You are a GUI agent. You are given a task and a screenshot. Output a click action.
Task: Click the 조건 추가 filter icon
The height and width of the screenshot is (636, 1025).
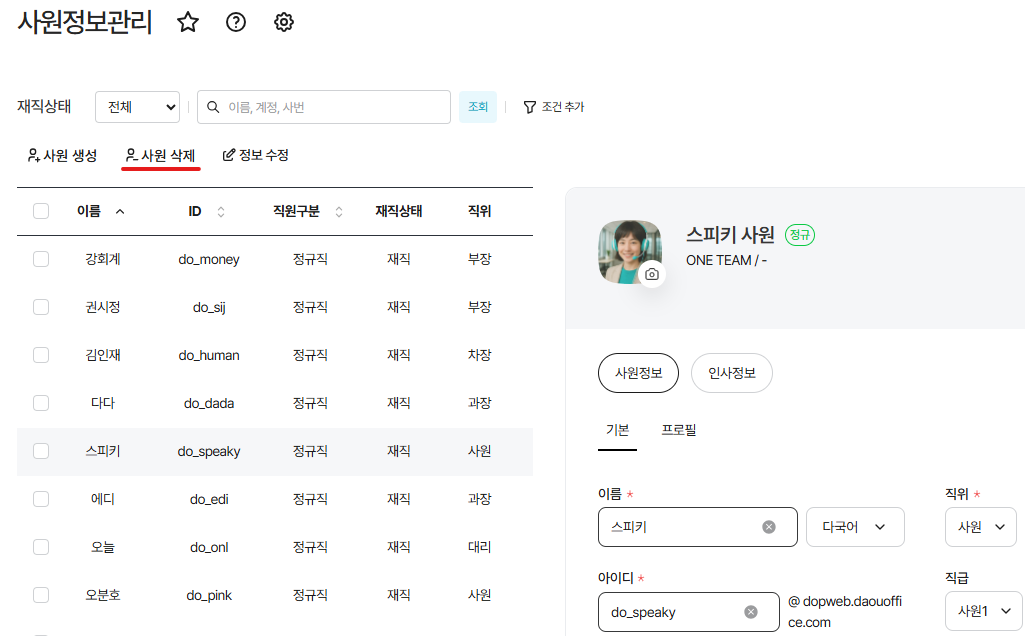[530, 107]
